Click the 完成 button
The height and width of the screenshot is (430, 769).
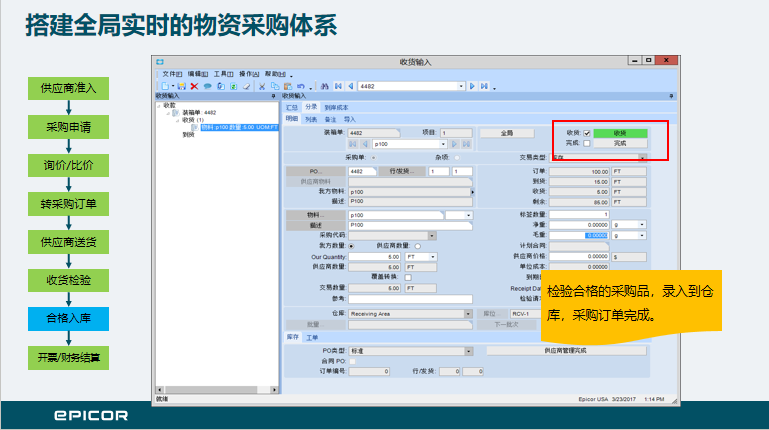tap(620, 144)
